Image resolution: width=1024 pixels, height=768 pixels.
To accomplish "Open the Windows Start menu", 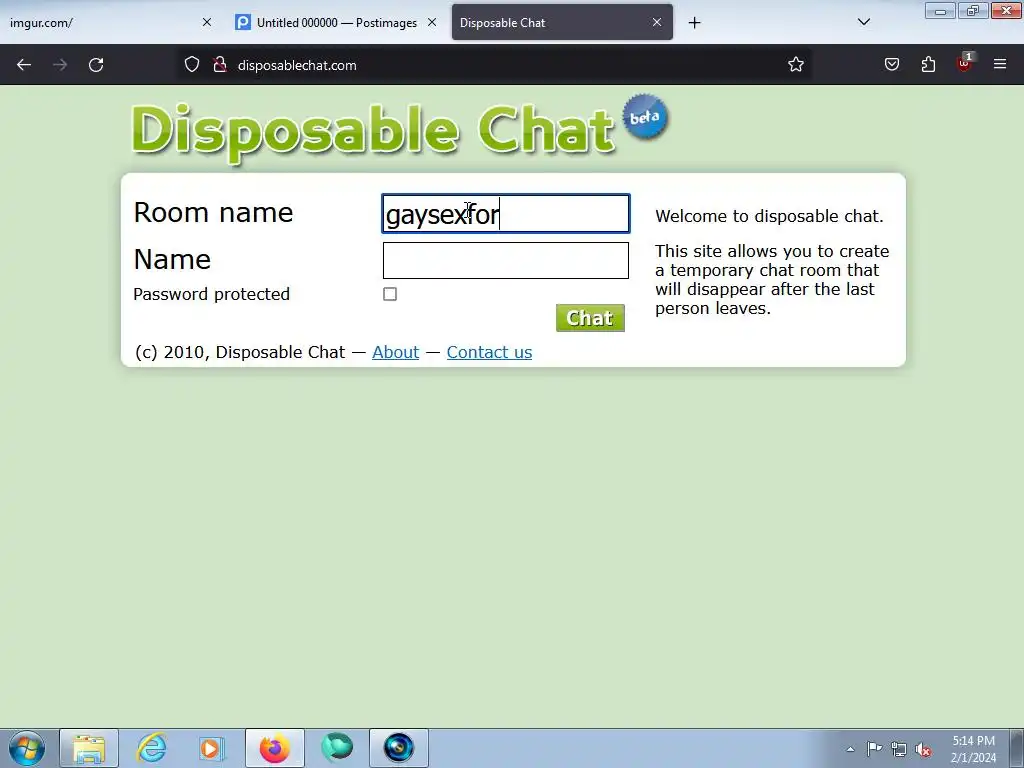I will point(27,748).
